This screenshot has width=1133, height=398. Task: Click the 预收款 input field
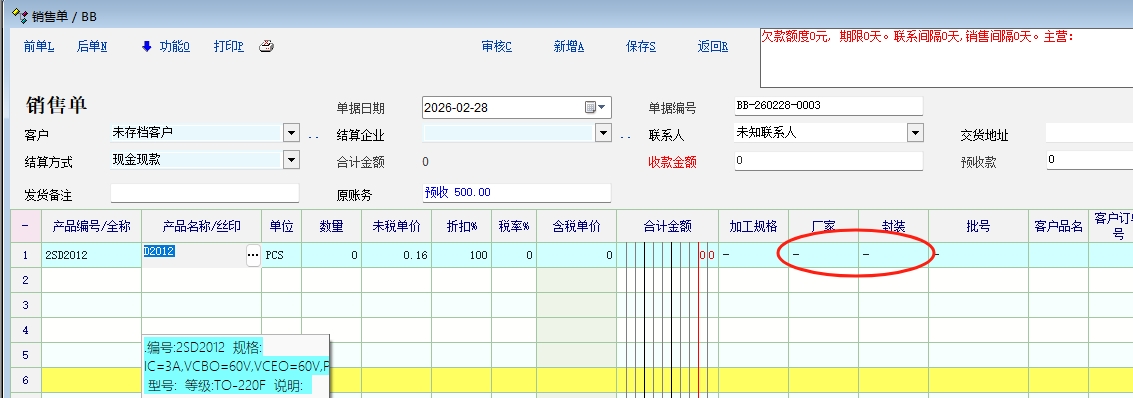pos(1089,160)
